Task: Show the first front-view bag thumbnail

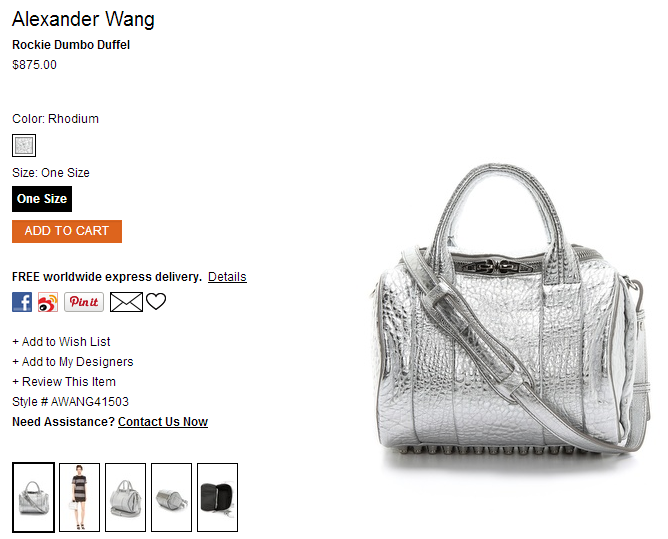Action: click(33, 497)
